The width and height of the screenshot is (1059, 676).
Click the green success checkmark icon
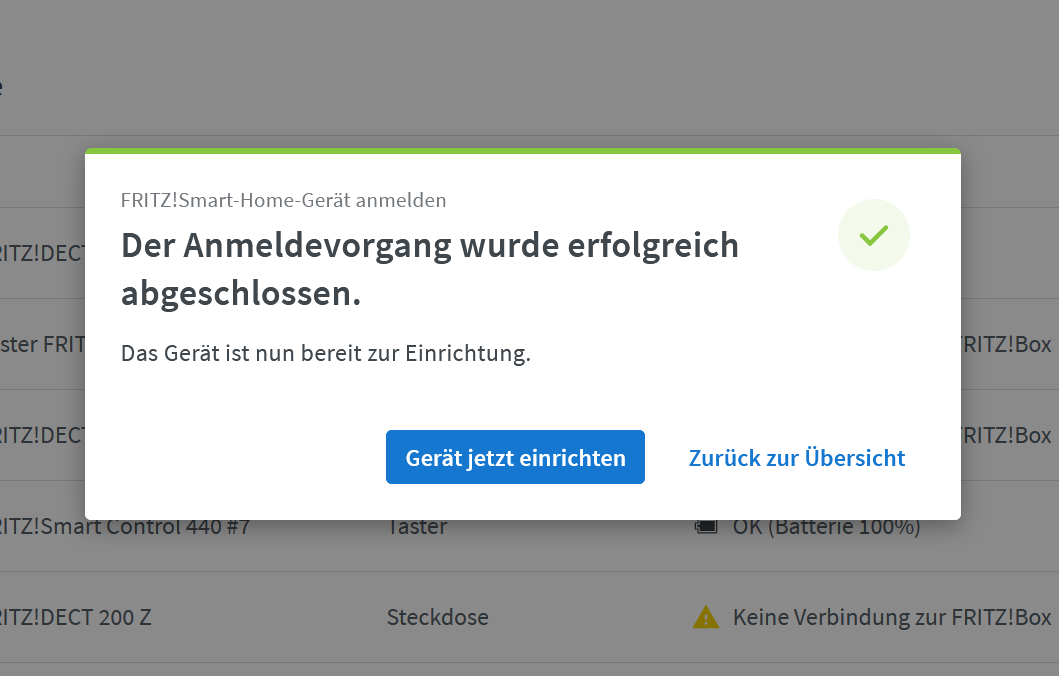point(873,235)
